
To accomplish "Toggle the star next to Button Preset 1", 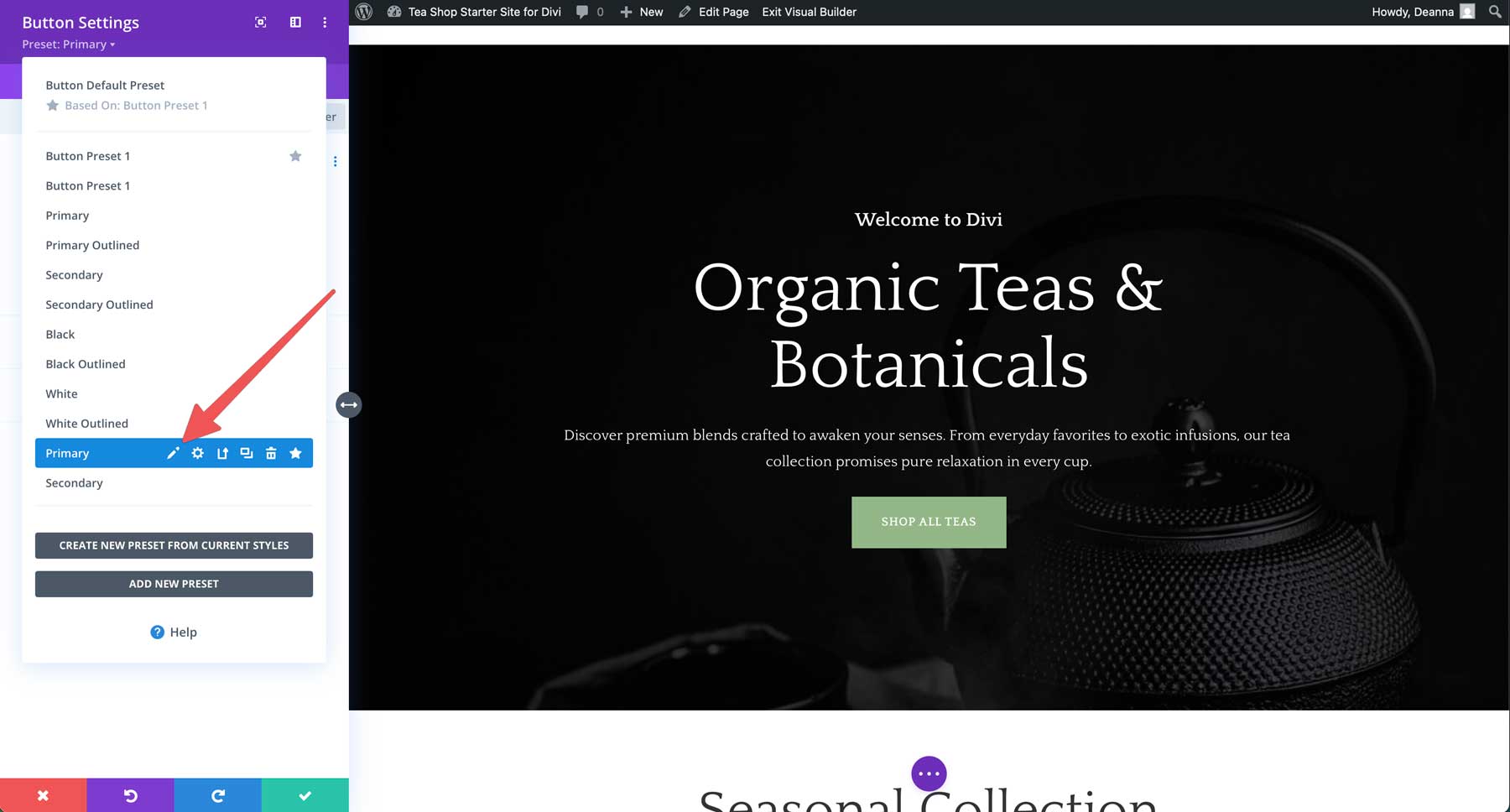I will point(295,156).
